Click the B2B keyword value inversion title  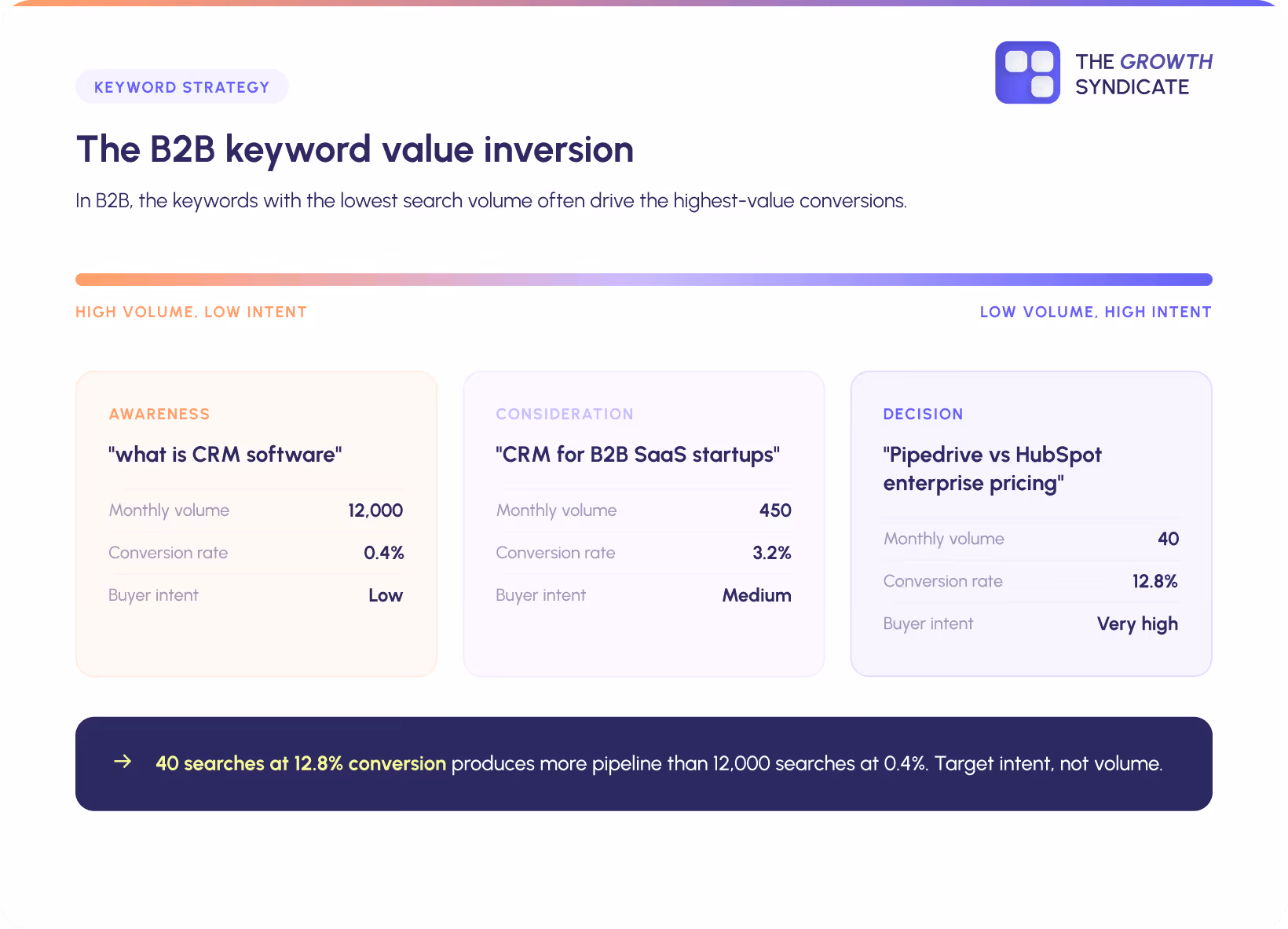click(355, 149)
